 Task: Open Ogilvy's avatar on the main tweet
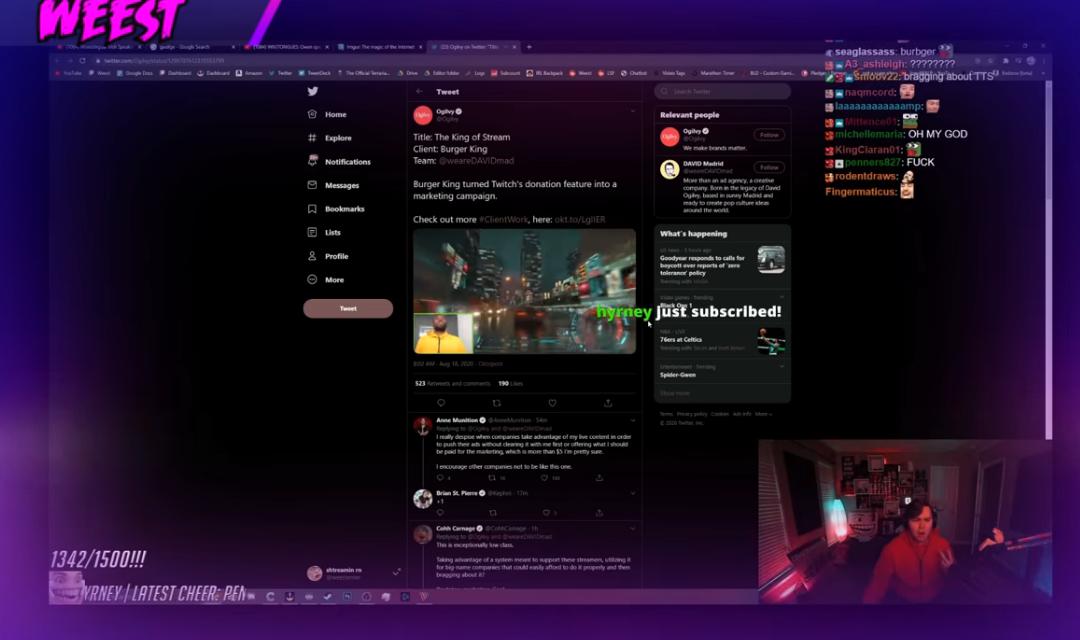click(422, 115)
